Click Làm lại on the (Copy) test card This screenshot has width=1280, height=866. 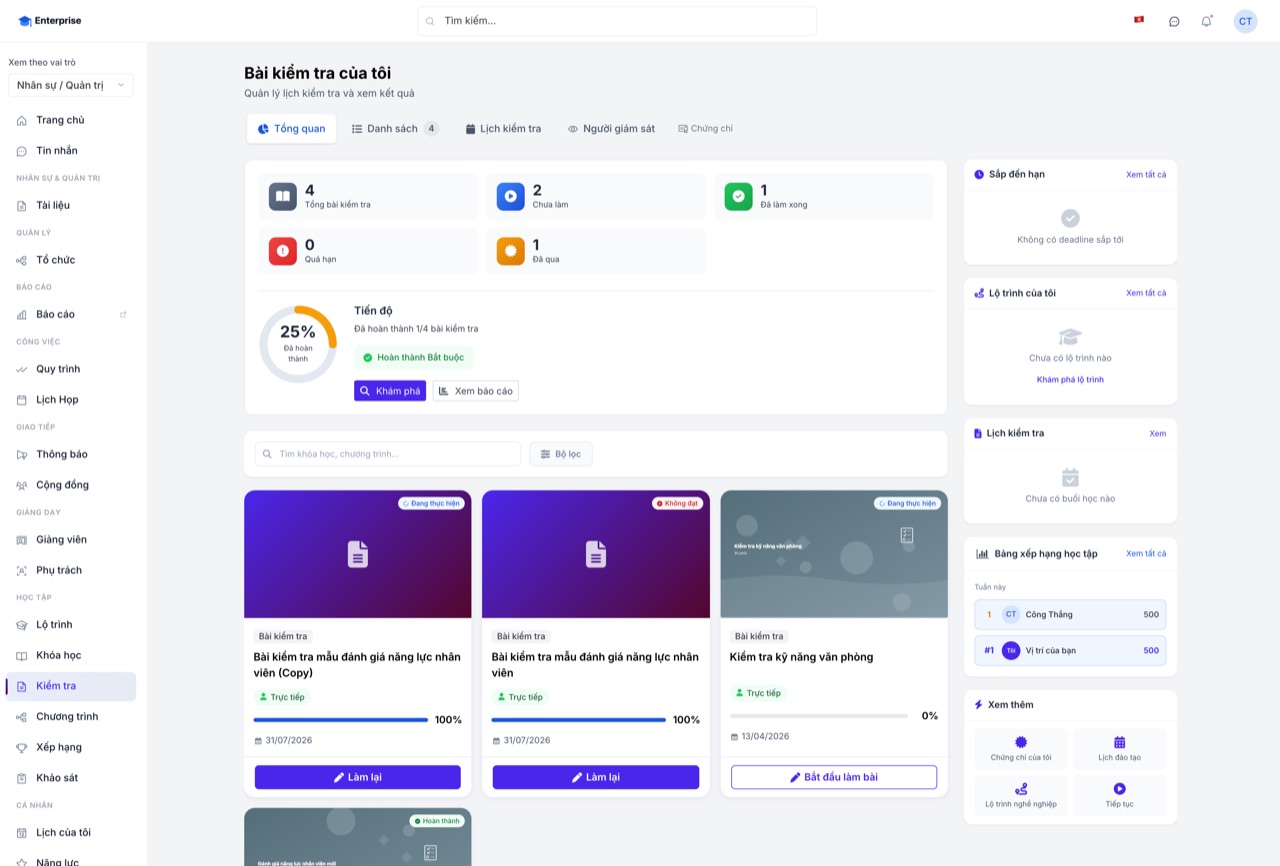(x=358, y=777)
